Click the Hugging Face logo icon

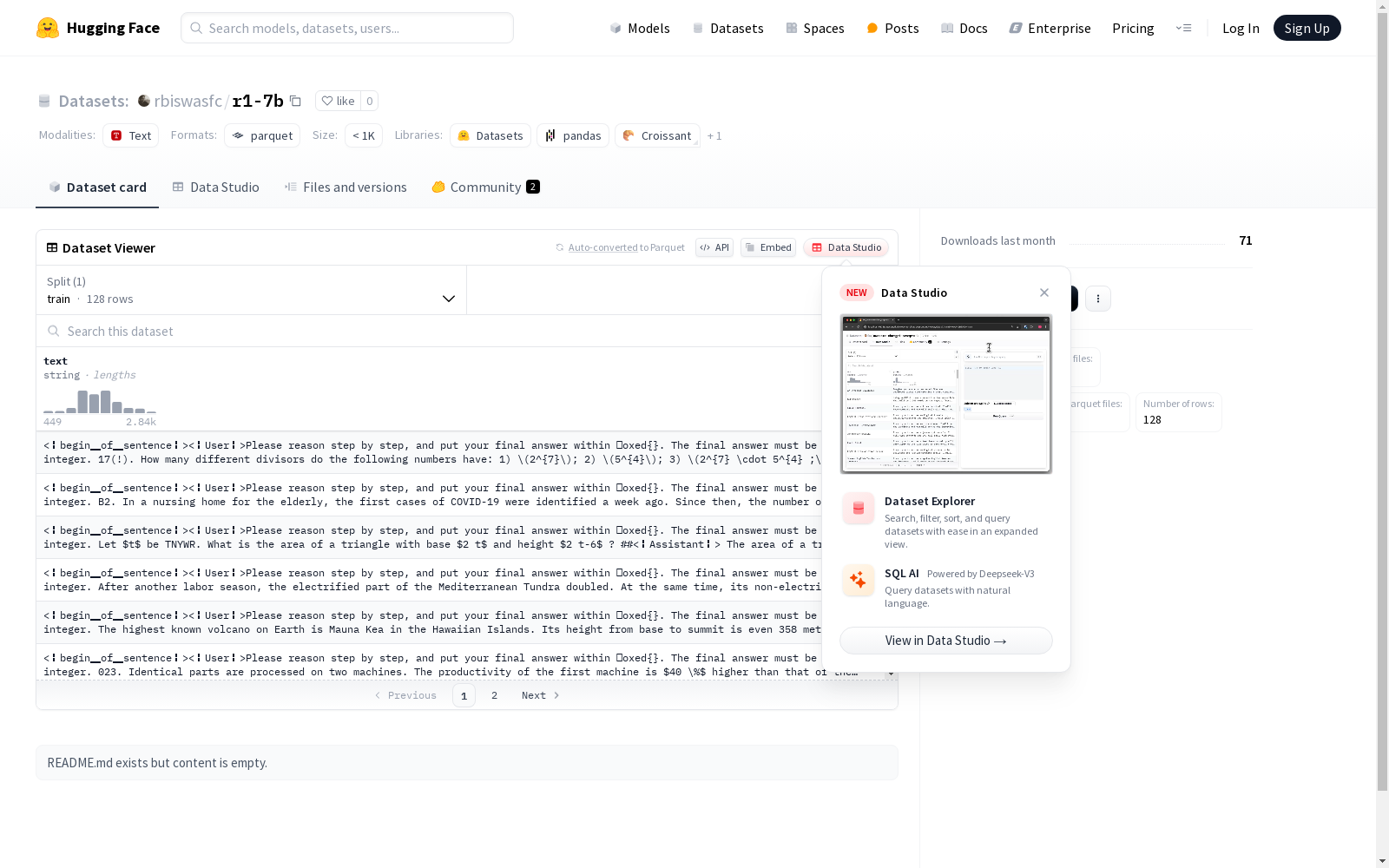[48, 28]
